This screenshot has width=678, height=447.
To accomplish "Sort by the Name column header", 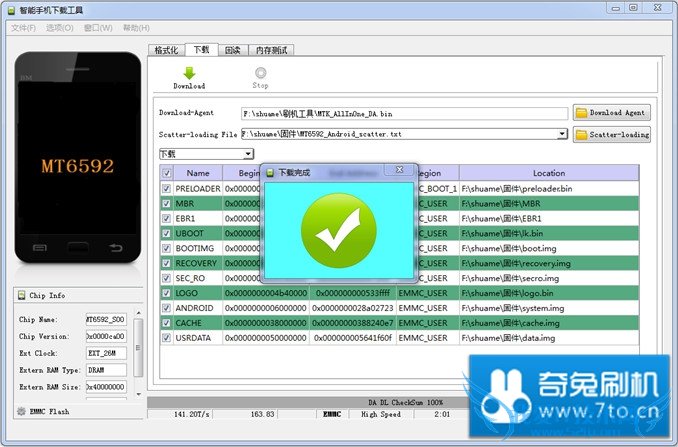I will tap(198, 173).
